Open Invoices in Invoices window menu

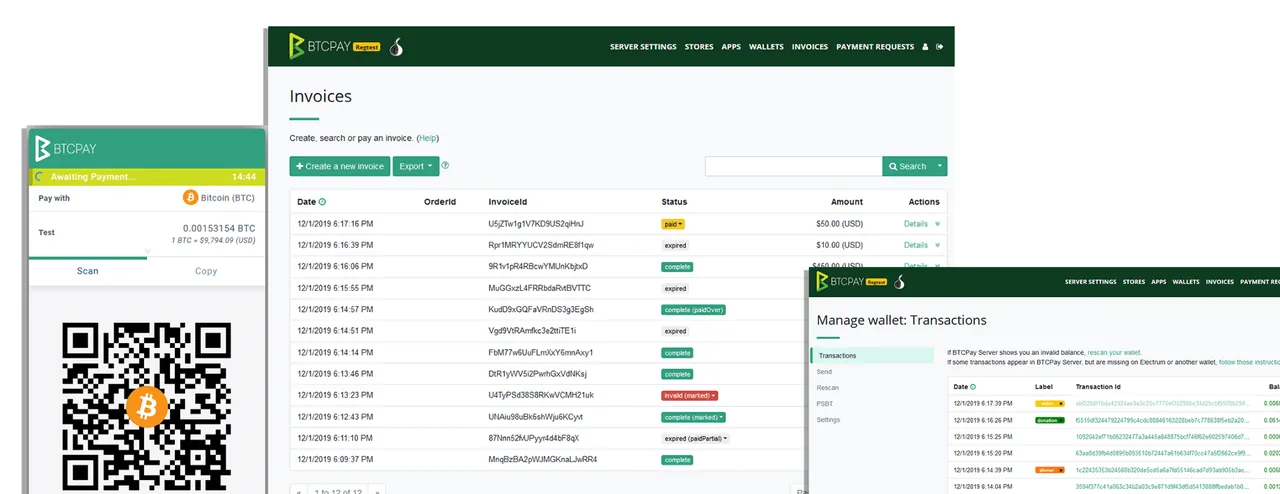(x=810, y=47)
